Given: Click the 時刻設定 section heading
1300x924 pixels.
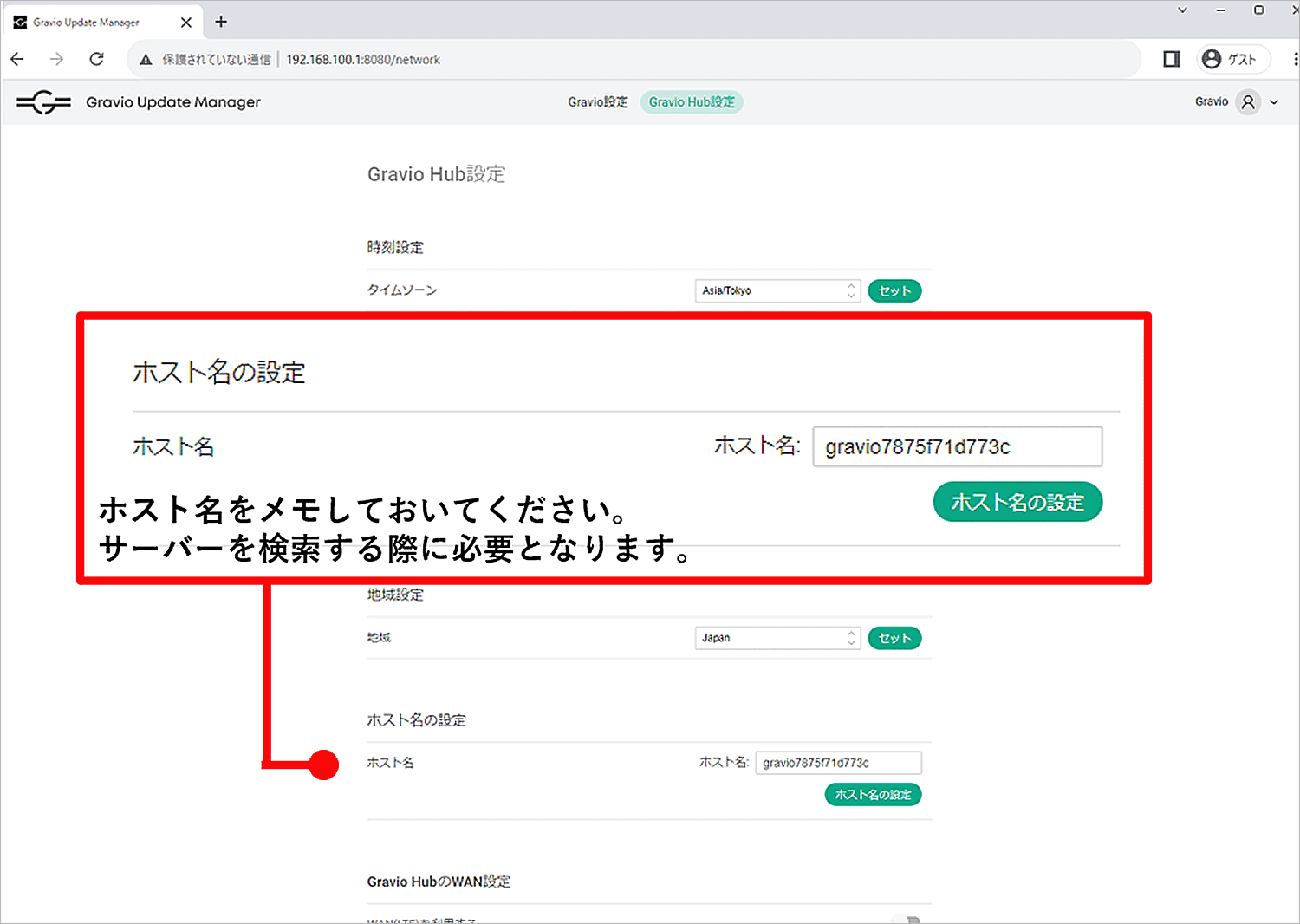Looking at the screenshot, I should click(x=395, y=247).
